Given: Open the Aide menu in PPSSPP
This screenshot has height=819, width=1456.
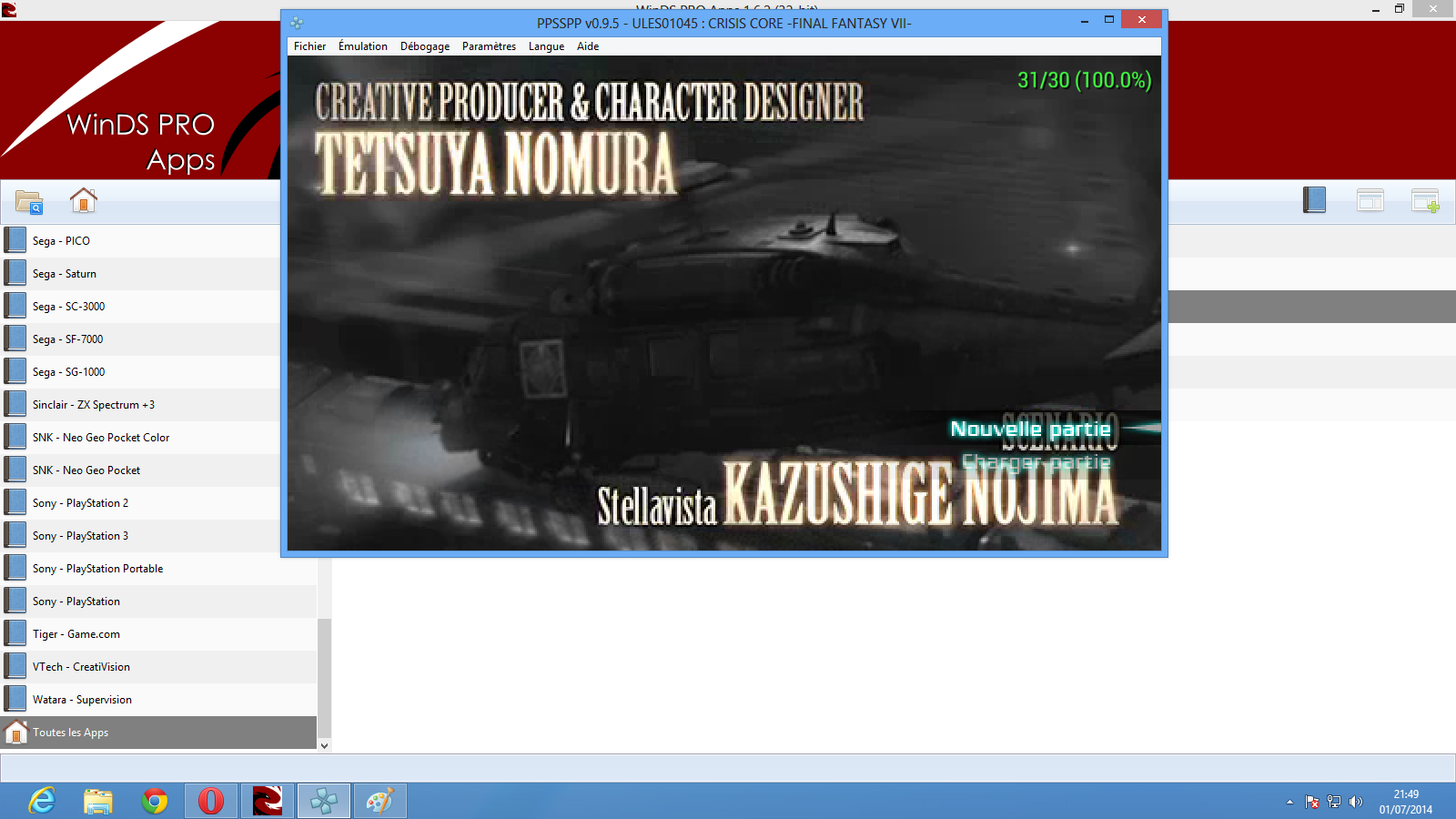Looking at the screenshot, I should 588,46.
